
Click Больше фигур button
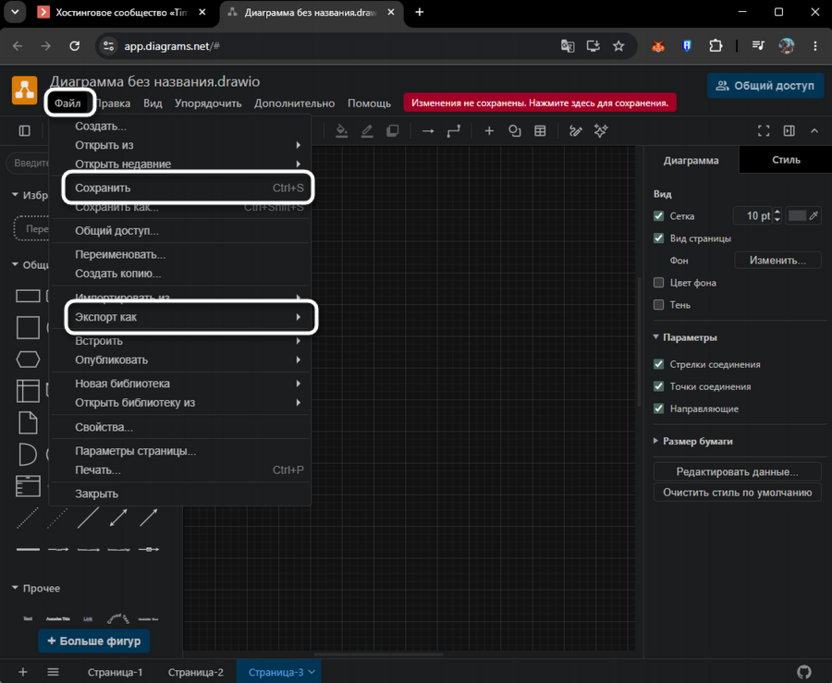pyautogui.click(x=94, y=641)
